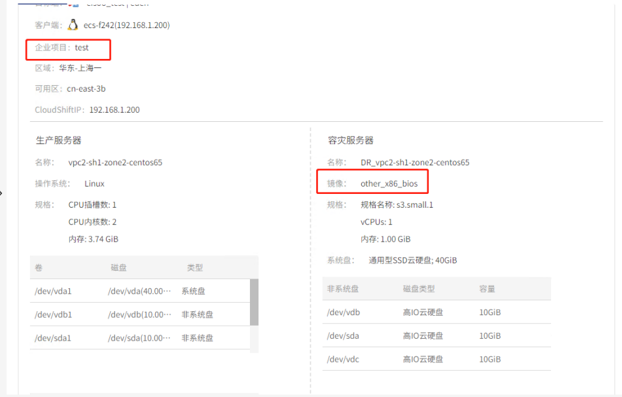622x397 pixels.
Task: Click the Linux penguin icon beside ecs-f242
Action: click(x=73, y=25)
